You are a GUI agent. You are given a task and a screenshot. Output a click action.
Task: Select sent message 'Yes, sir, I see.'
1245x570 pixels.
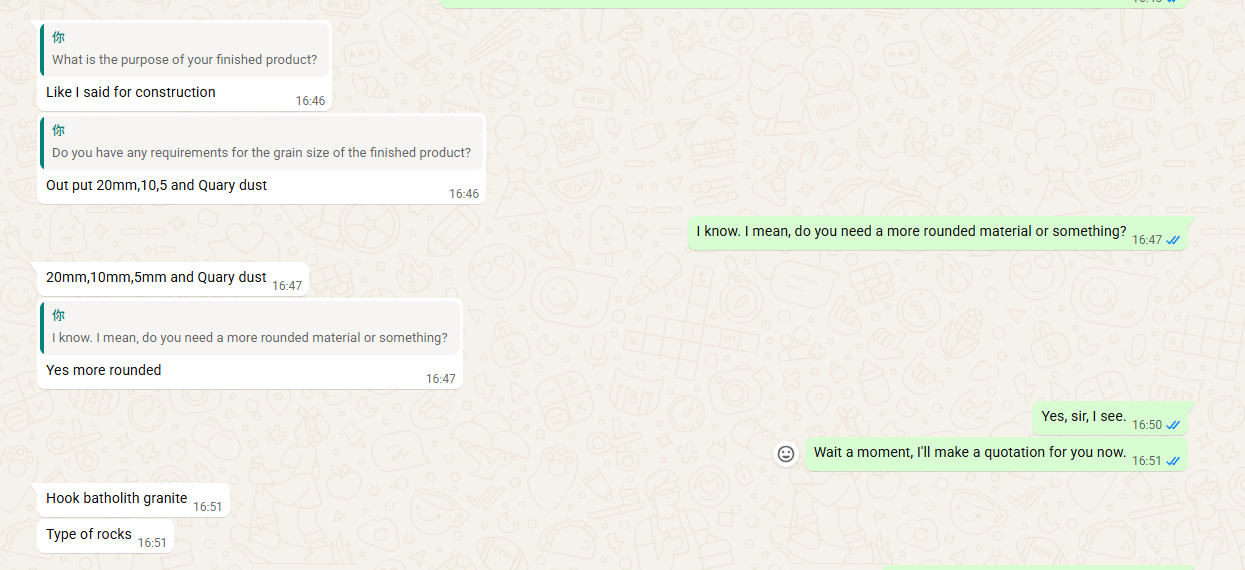[x=1083, y=416]
